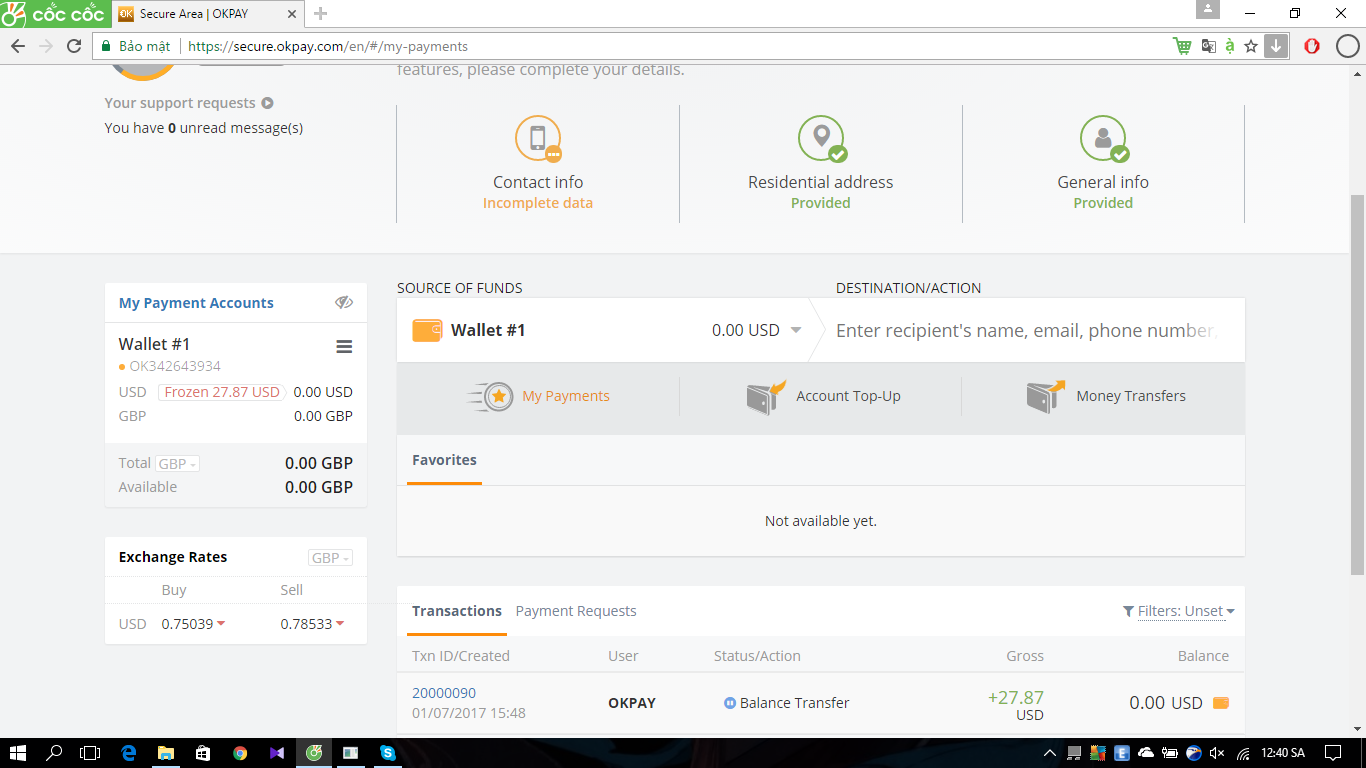Click the muted volume icon in system tray
Image resolution: width=1366 pixels, height=768 pixels.
[1217, 752]
